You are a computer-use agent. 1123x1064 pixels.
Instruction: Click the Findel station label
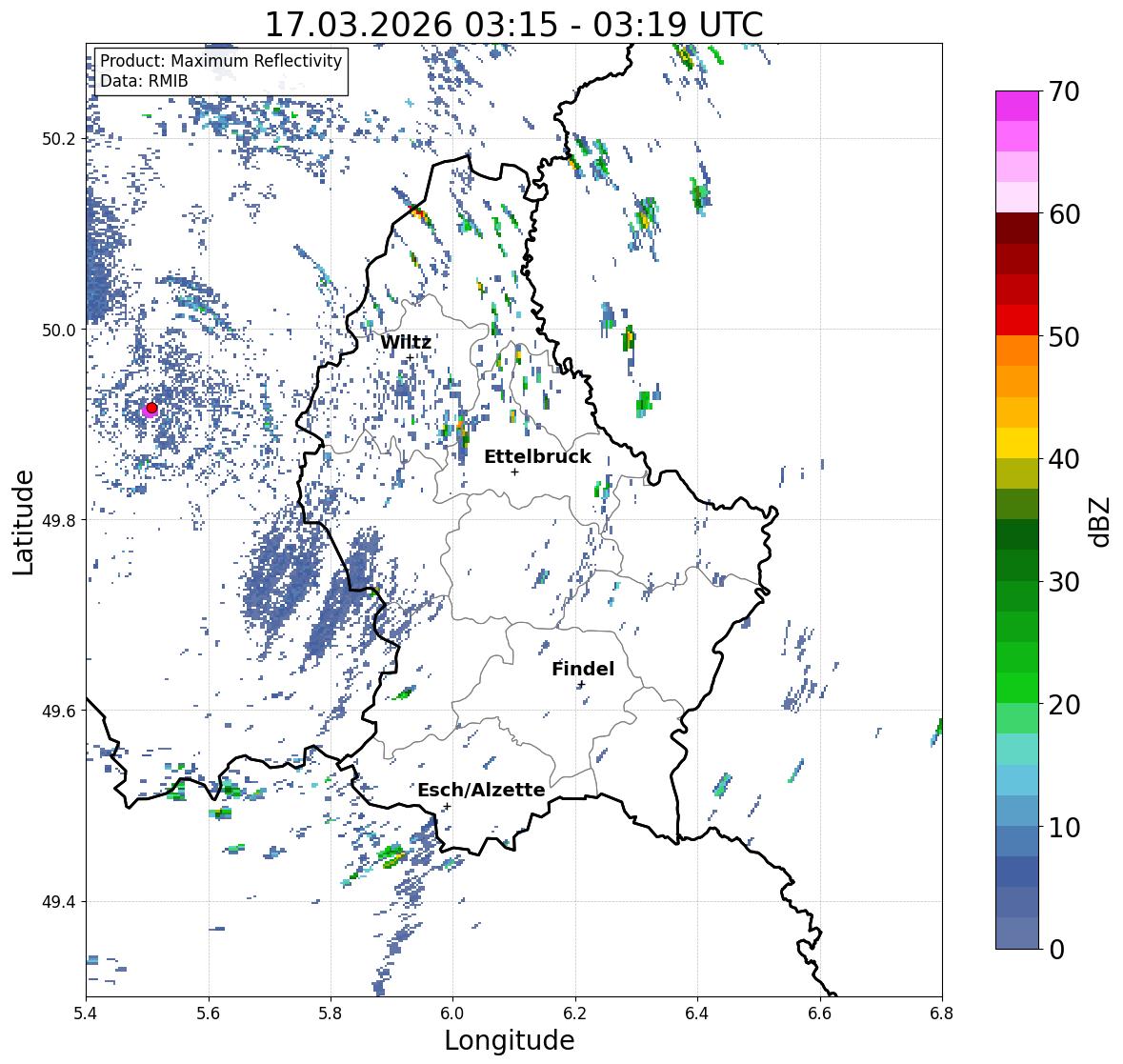pyautogui.click(x=583, y=669)
